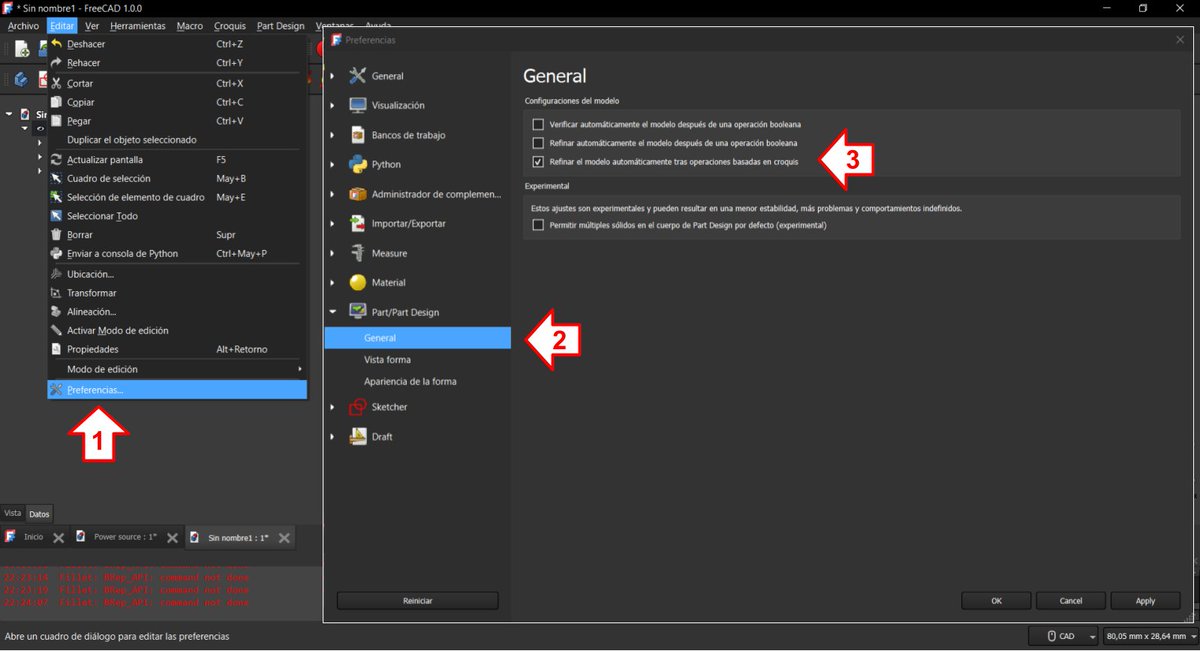Screen dimensions: 1200x651
Task: Click the Administrador de complementos box icon
Action: pyautogui.click(x=357, y=194)
